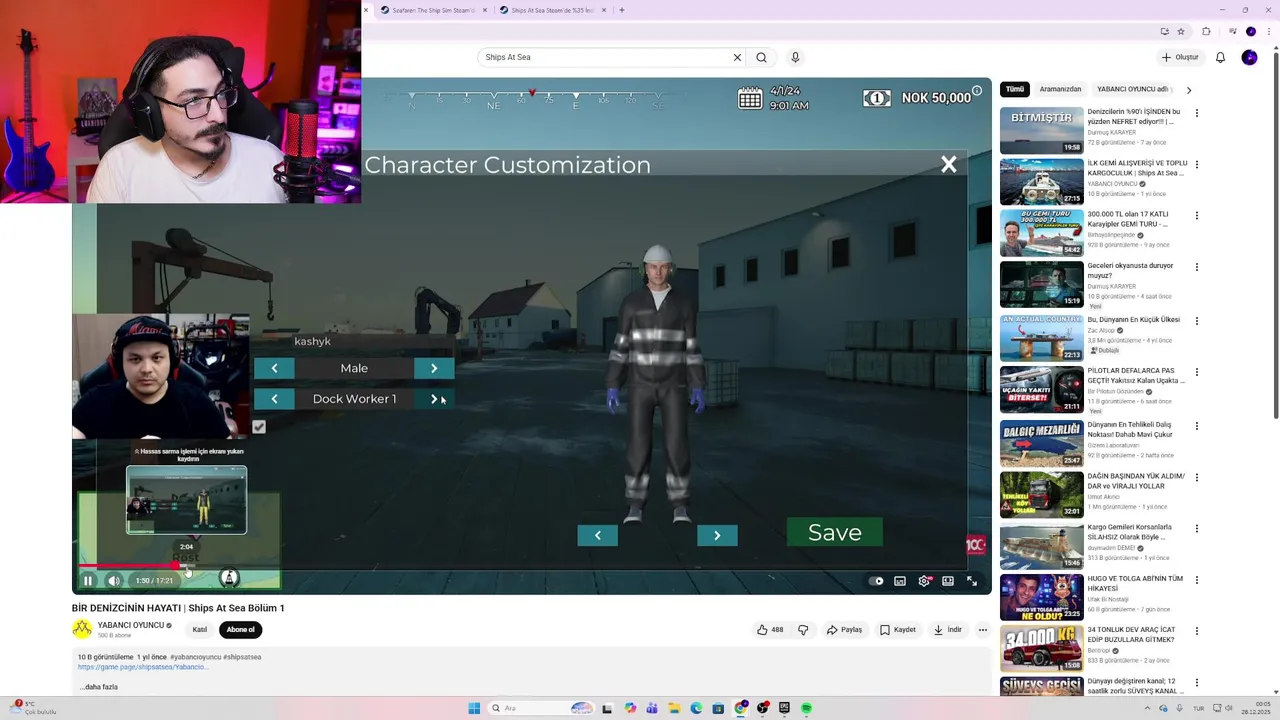Open more actions ellipsis under video
Image resolution: width=1280 pixels, height=720 pixels.
[983, 630]
